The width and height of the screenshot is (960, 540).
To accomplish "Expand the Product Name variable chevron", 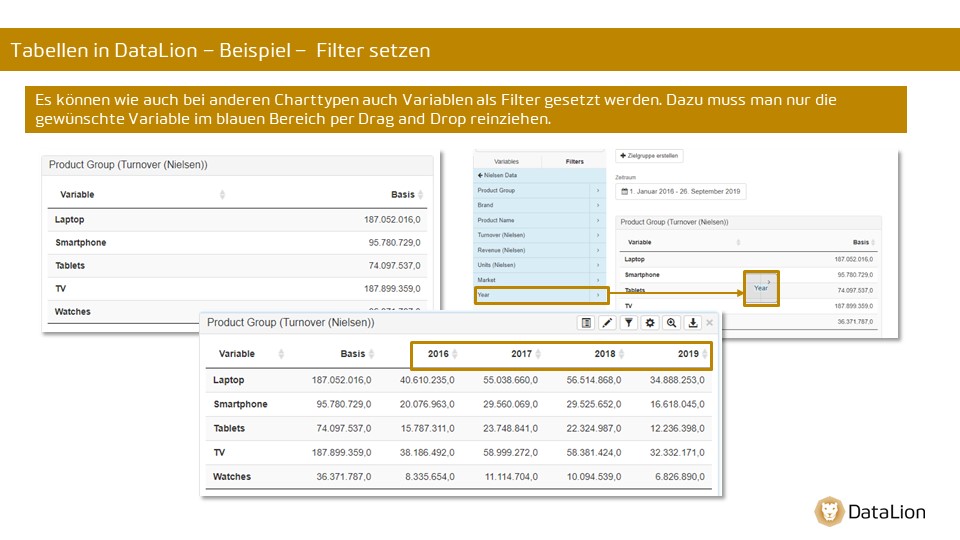I will [598, 220].
